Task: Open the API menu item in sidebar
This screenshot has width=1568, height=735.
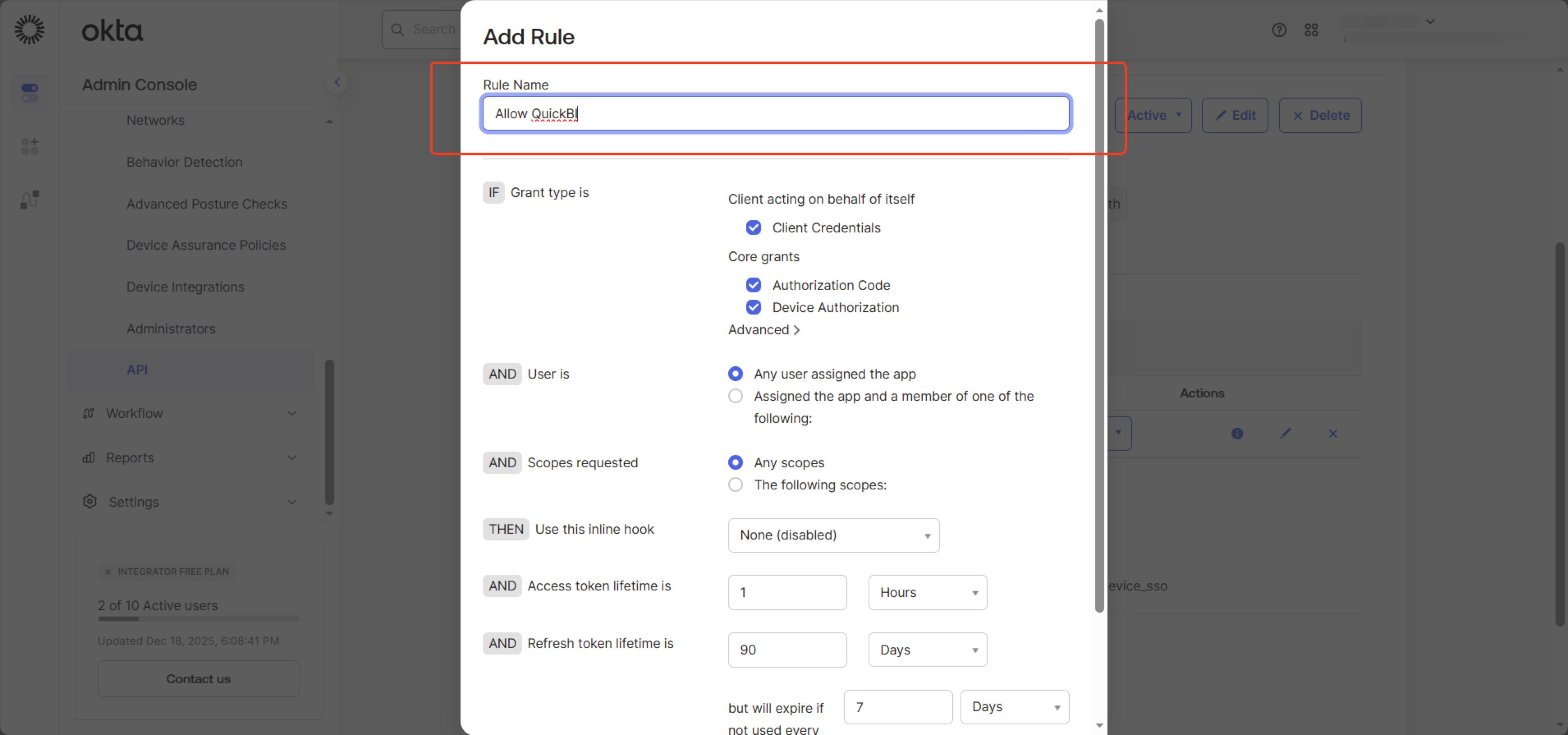Action: (x=137, y=370)
